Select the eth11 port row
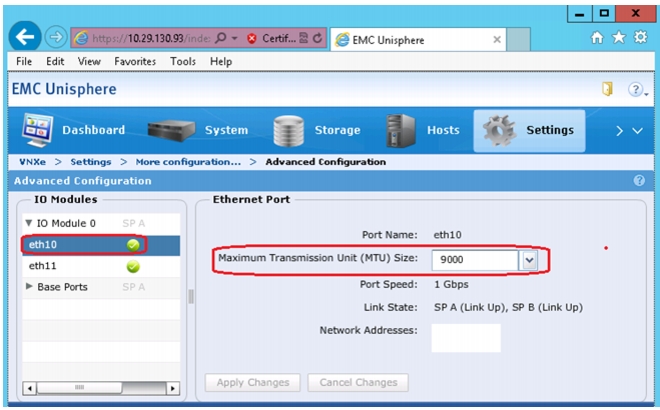Viewport: 660px width, 410px height. tap(101, 266)
